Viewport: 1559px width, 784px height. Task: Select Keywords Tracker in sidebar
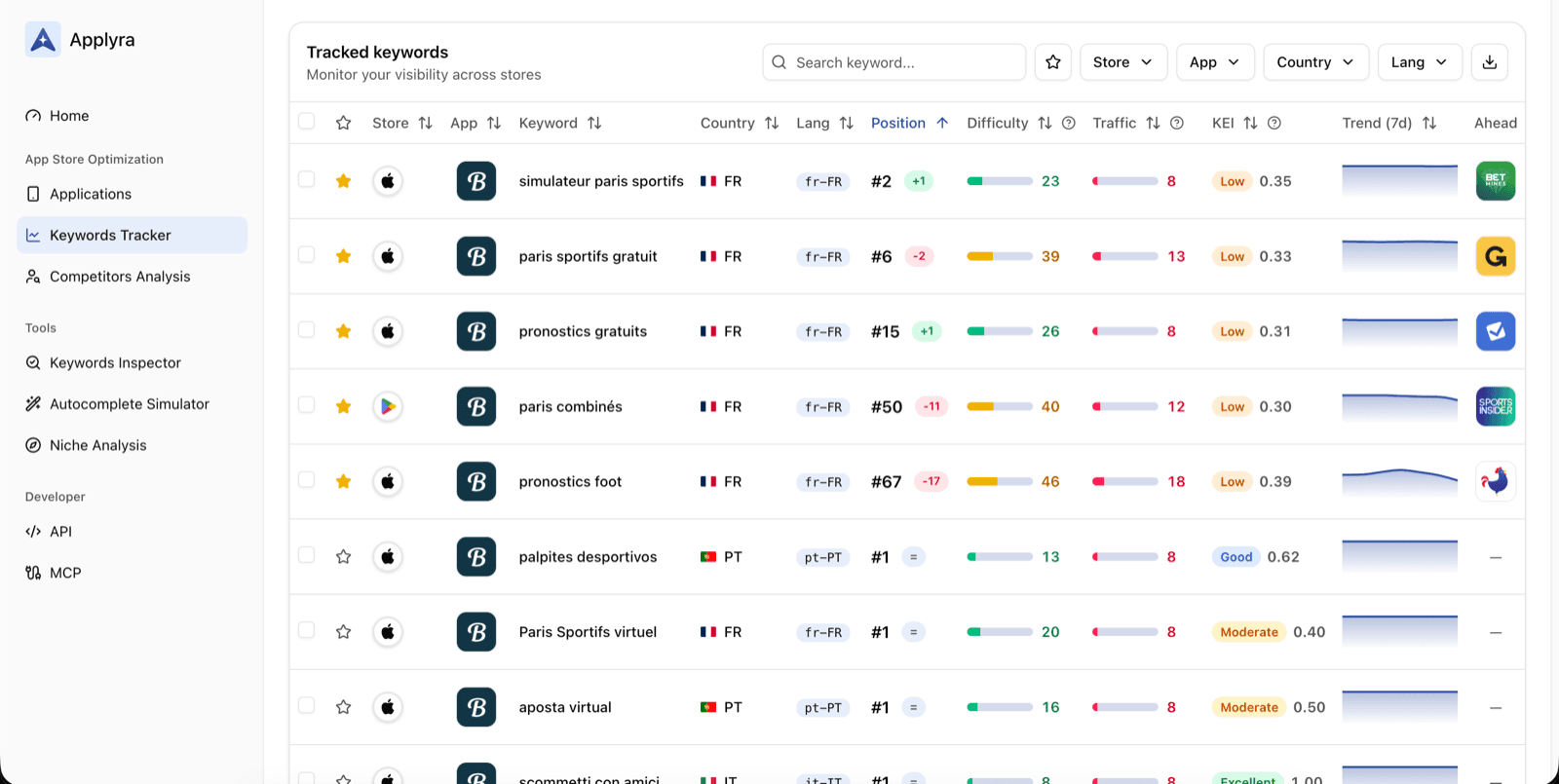pyautogui.click(x=132, y=235)
